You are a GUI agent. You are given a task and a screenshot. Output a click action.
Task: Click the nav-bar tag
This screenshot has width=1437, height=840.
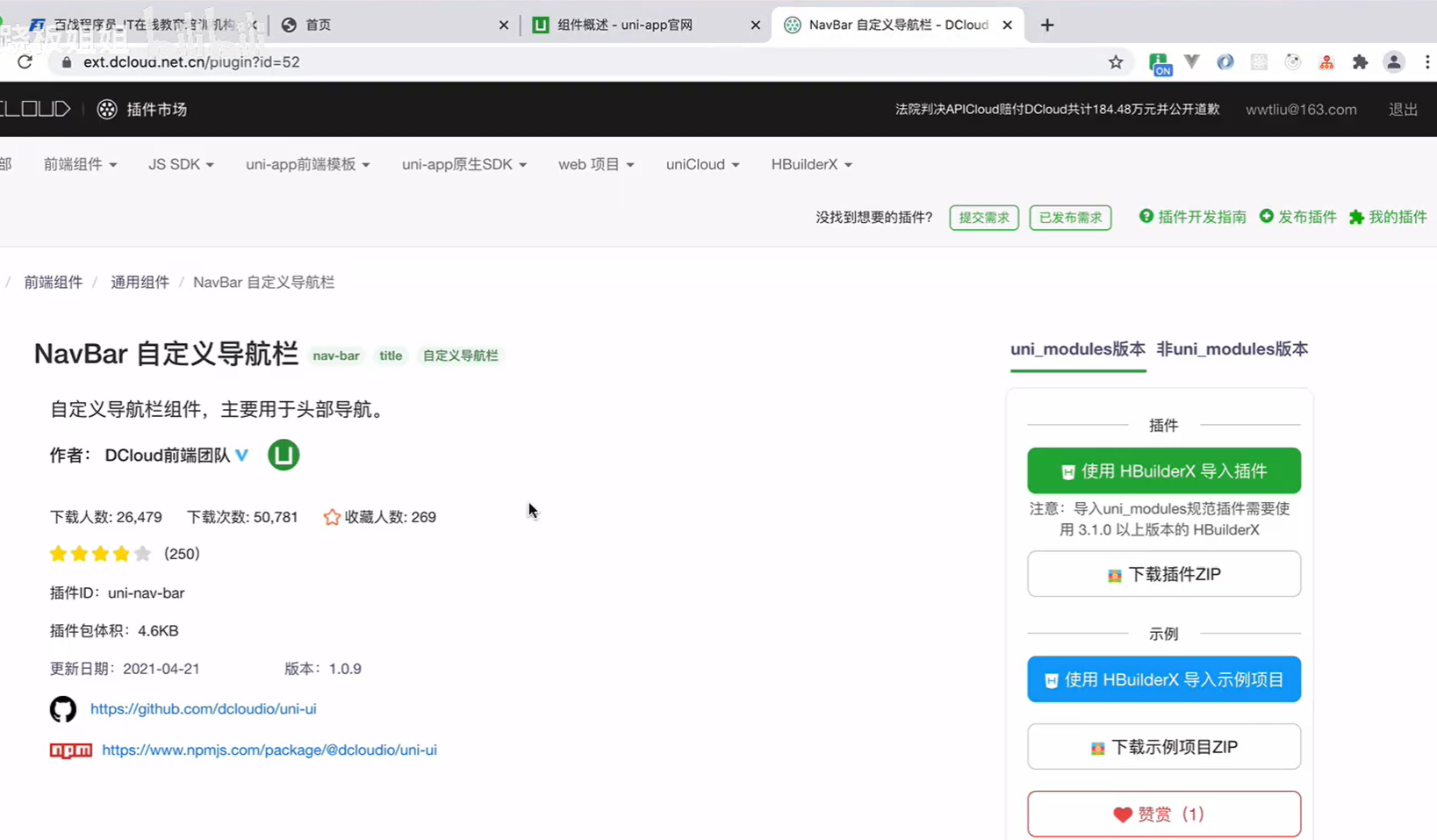(x=336, y=355)
